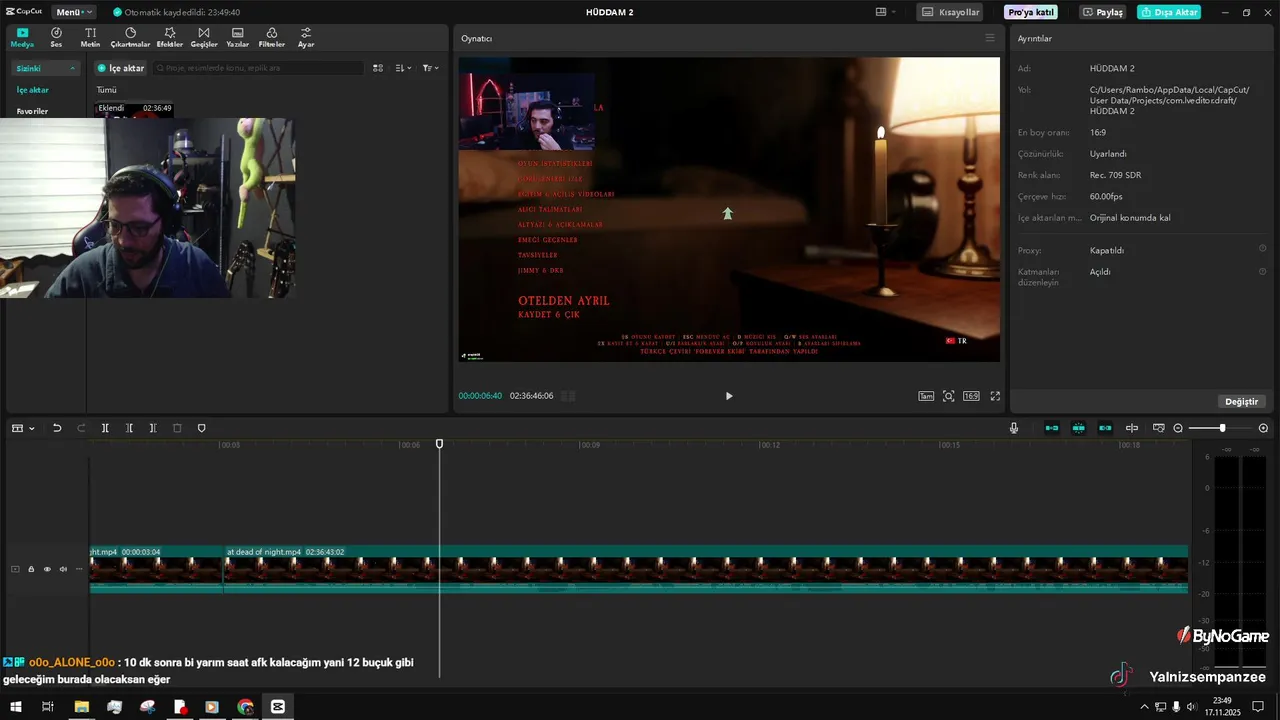The image size is (1280, 720).
Task: Open the Yazılar captions panel
Action: point(238,38)
